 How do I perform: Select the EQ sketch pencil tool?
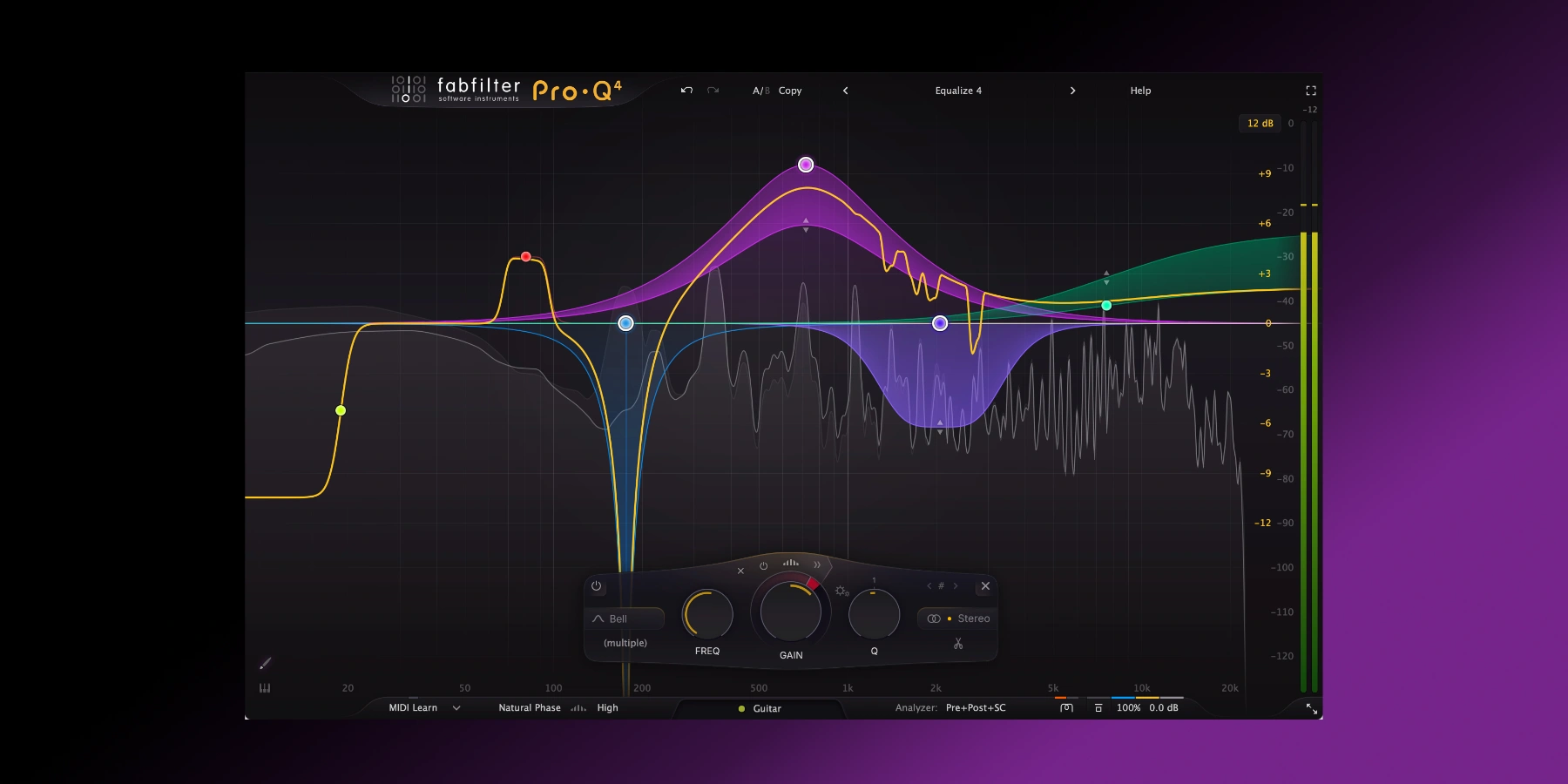point(265,664)
